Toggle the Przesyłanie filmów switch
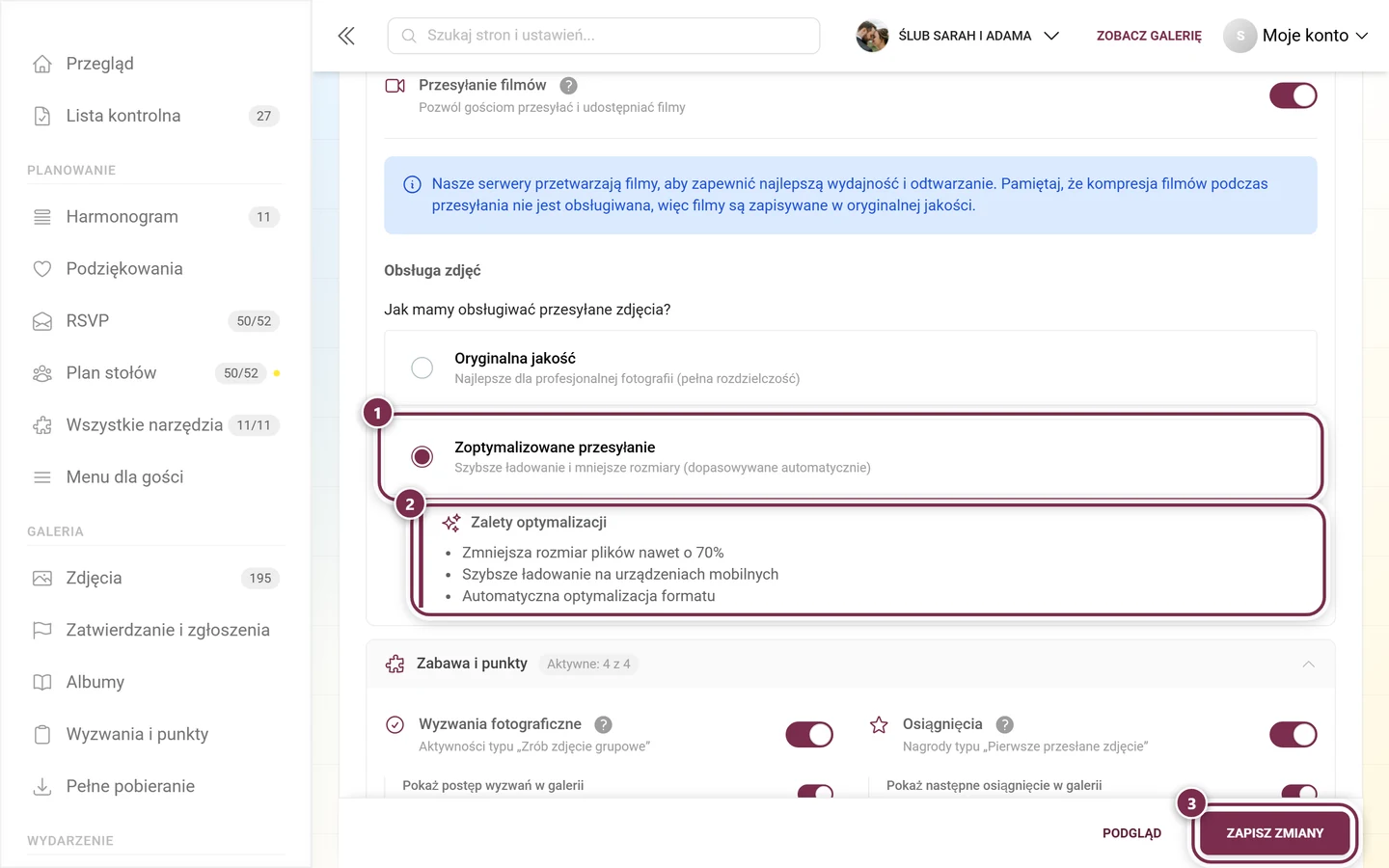1389x868 pixels. (x=1294, y=95)
